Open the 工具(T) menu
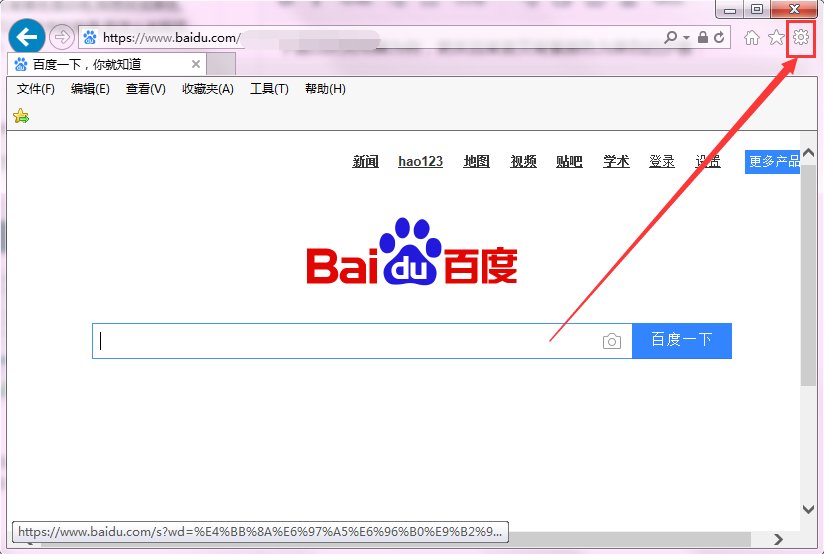This screenshot has width=824, height=554. (x=270, y=89)
